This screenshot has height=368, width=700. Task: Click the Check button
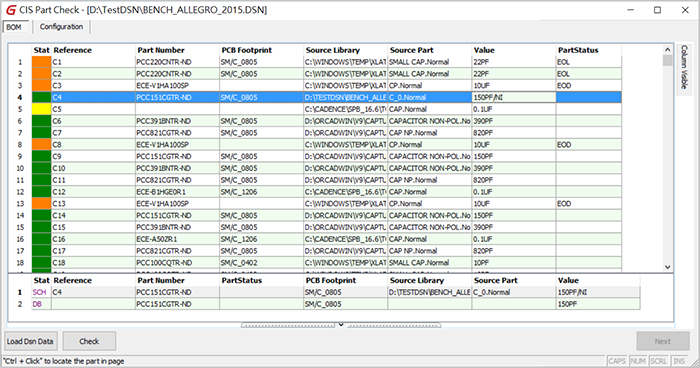point(89,341)
